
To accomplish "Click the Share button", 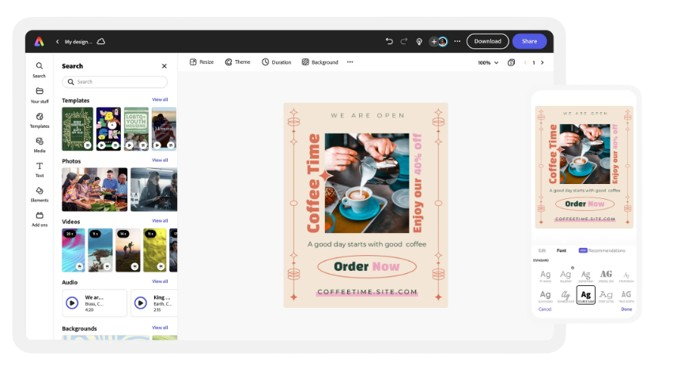I will pos(529,41).
